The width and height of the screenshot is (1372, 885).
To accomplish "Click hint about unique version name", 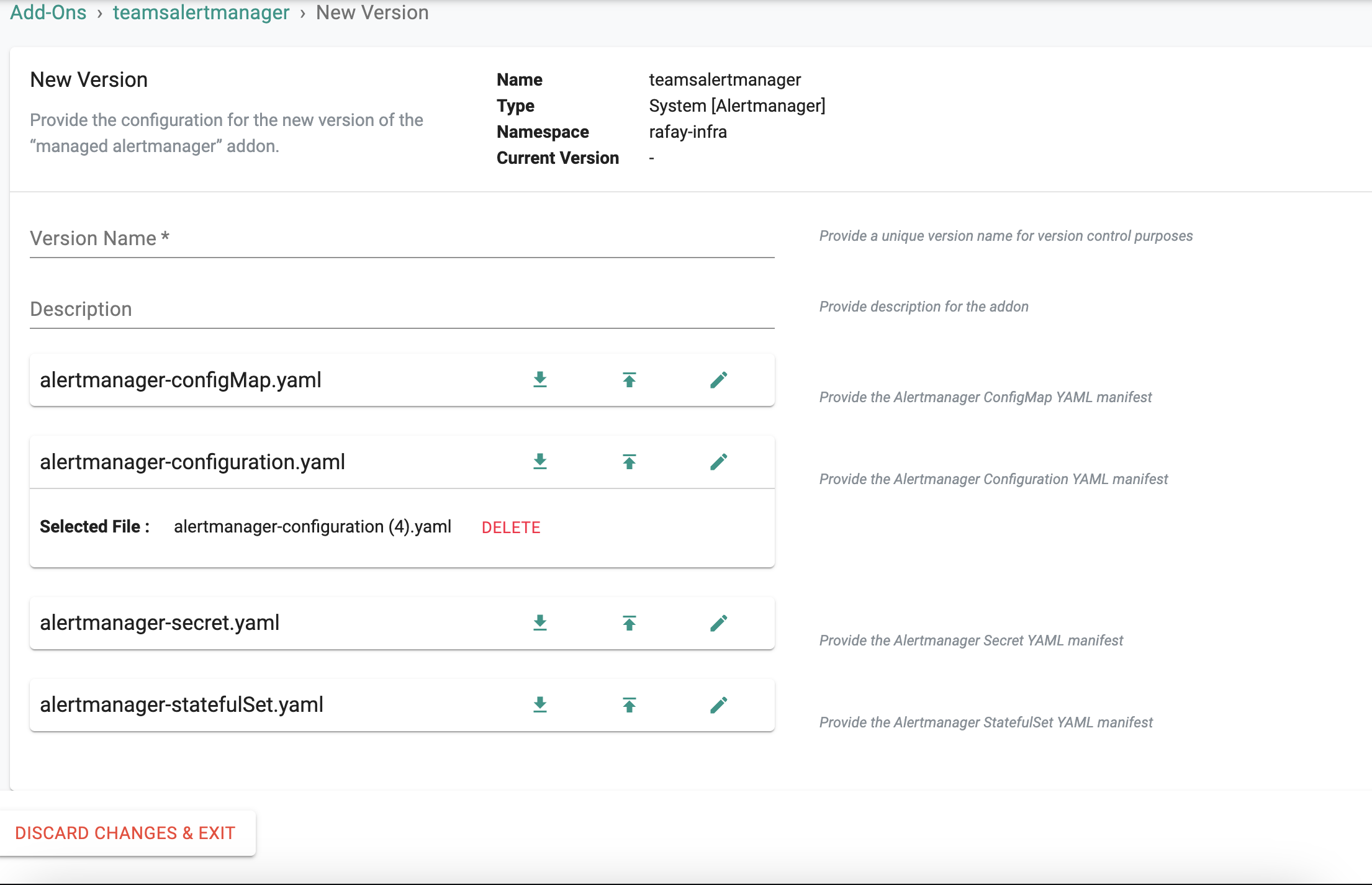I will [1006, 236].
